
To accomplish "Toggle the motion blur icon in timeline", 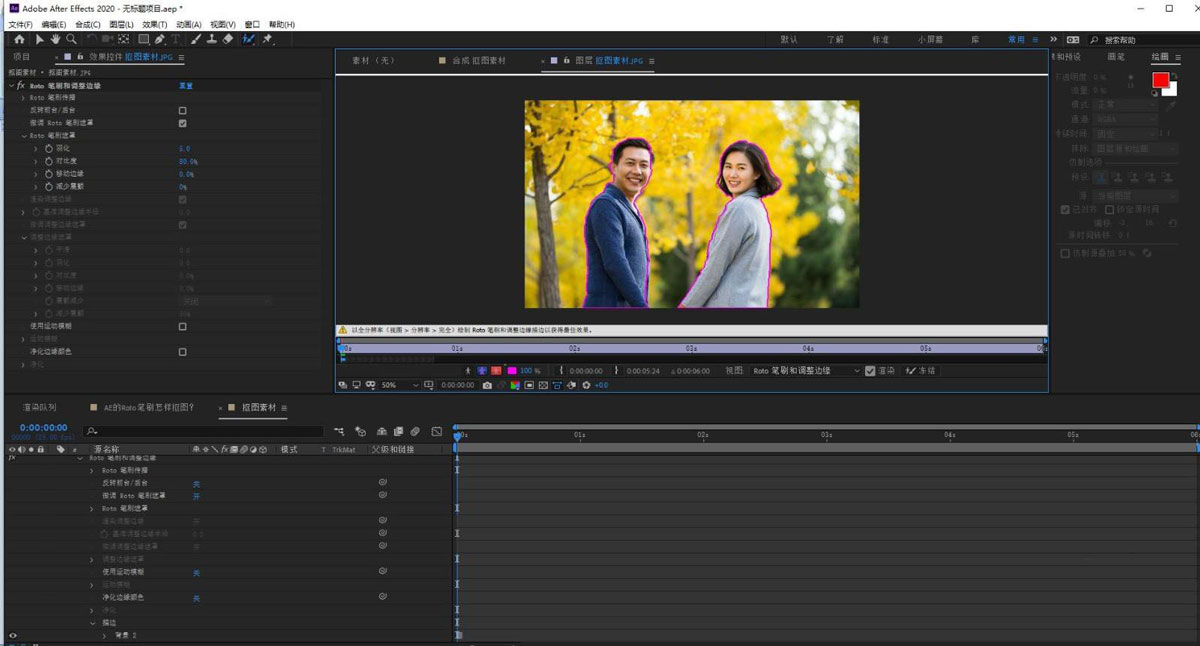I will coord(415,432).
